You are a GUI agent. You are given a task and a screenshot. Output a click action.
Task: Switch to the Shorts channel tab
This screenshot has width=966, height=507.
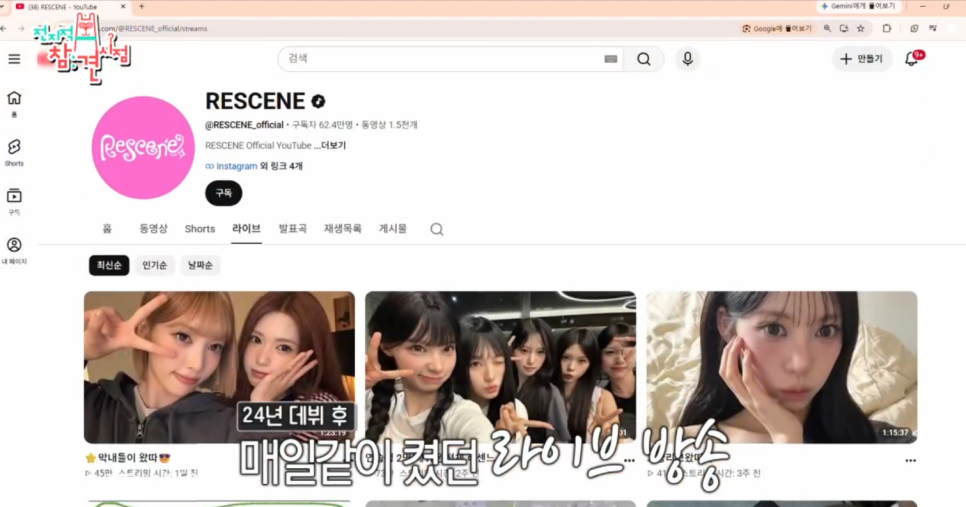(200, 229)
